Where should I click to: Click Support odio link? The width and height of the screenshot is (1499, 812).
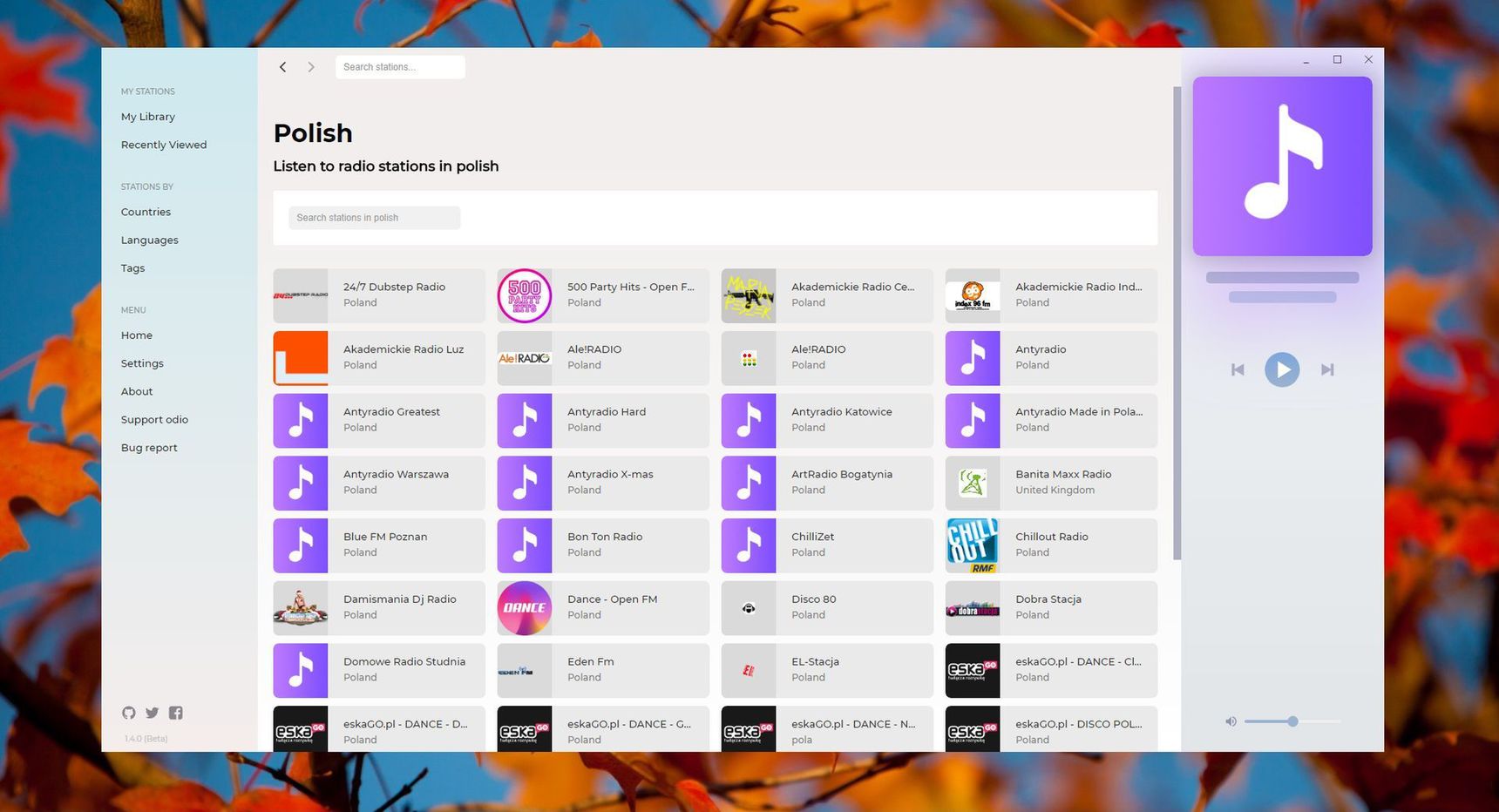pos(154,419)
